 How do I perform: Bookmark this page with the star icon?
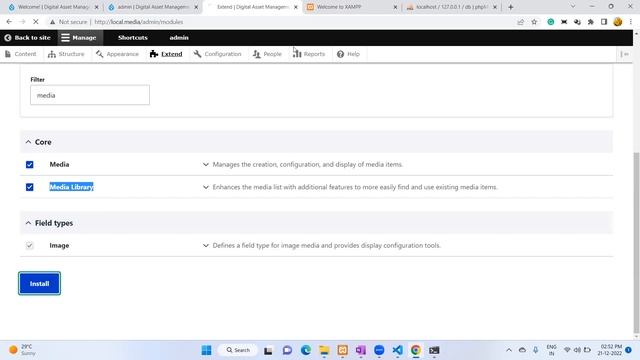(x=534, y=22)
